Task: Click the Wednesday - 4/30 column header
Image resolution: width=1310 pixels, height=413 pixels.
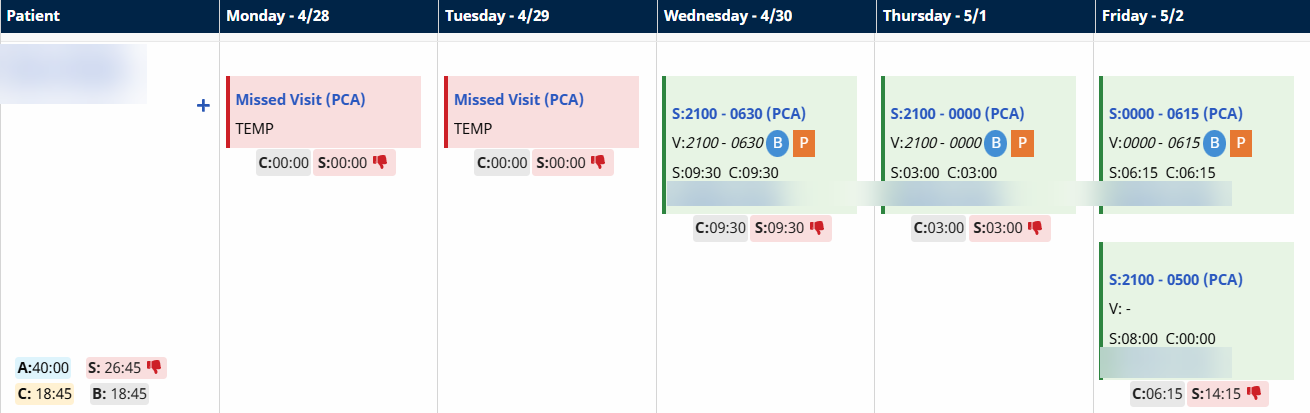Action: (730, 16)
